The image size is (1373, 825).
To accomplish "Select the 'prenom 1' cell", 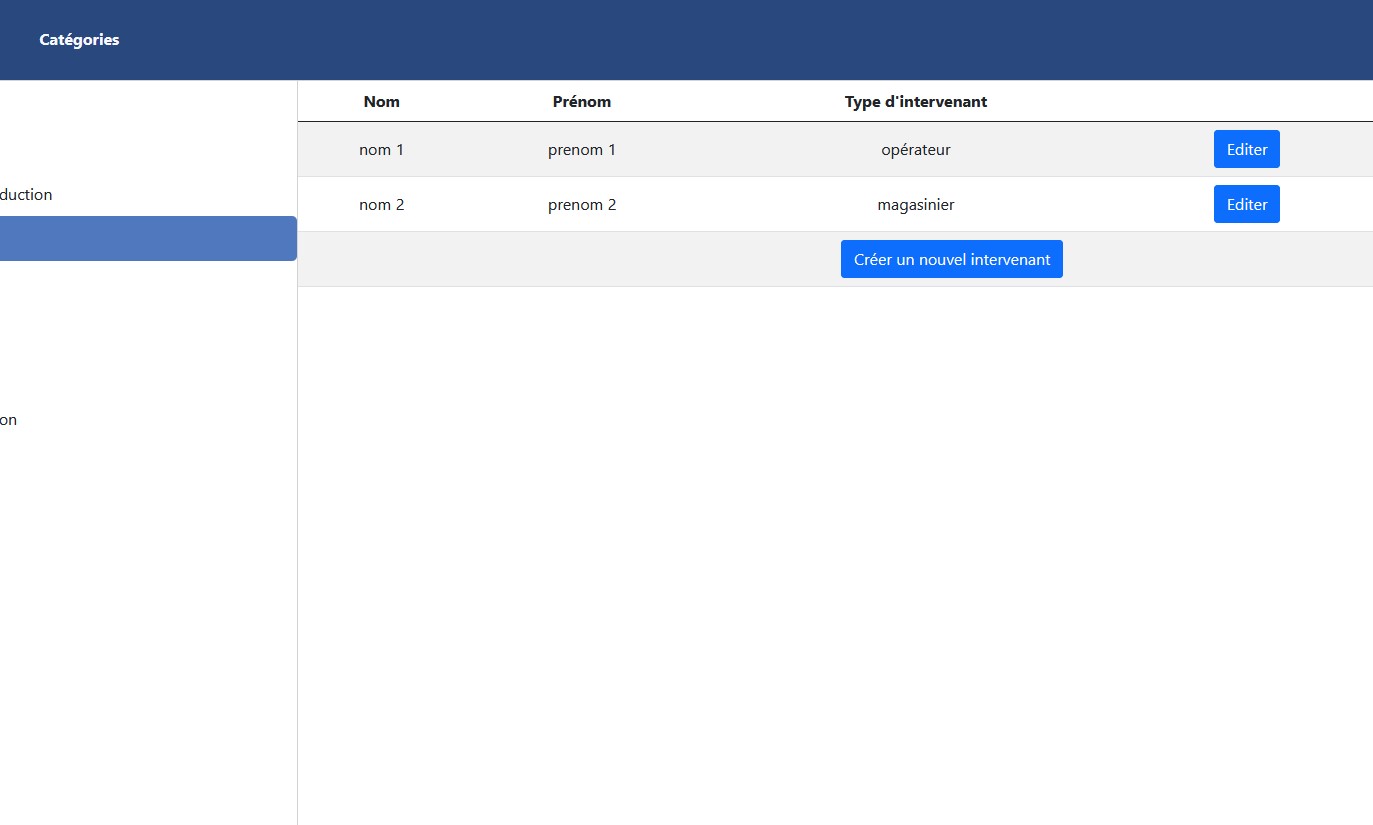I will point(581,150).
